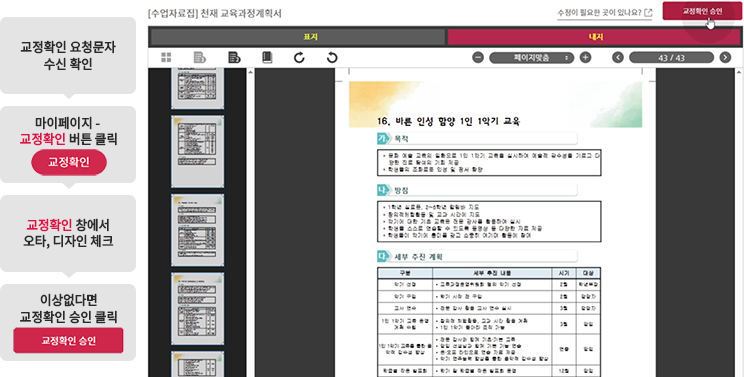Click the 43 / 43 page number field
Image resolution: width=744 pixels, height=377 pixels.
[671, 58]
